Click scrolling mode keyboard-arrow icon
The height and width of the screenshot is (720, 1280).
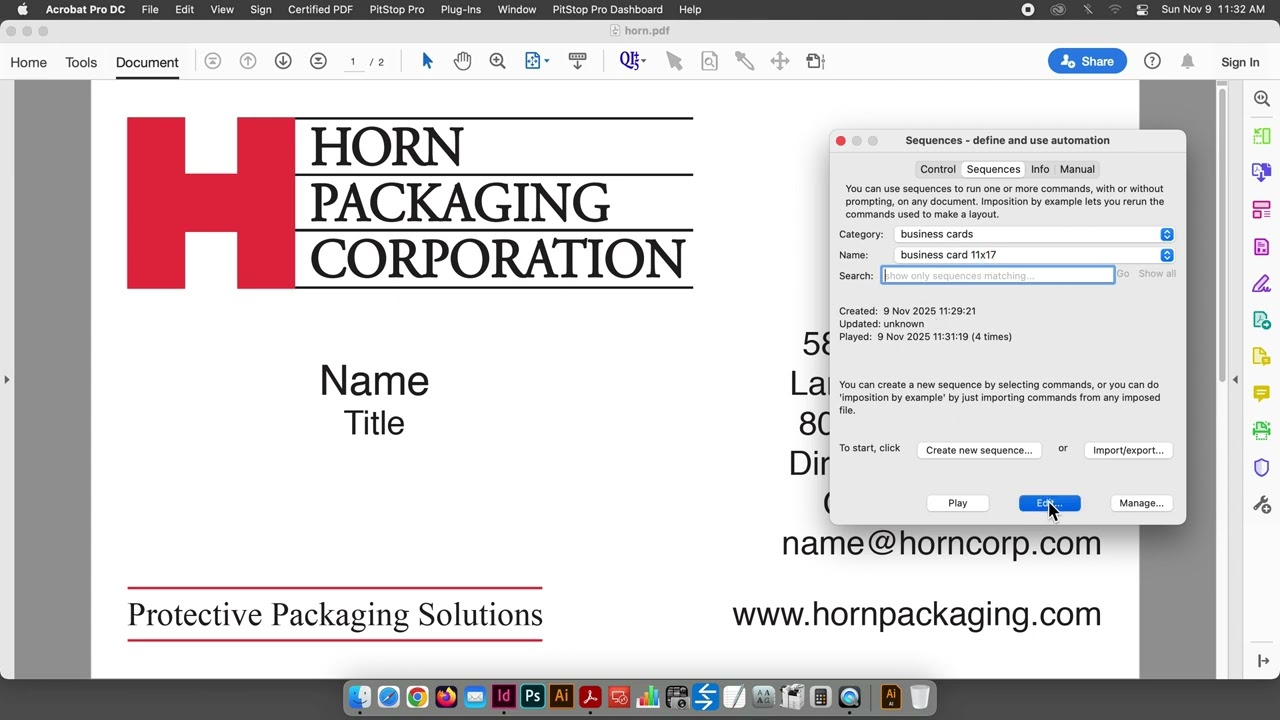pyautogui.click(x=577, y=61)
